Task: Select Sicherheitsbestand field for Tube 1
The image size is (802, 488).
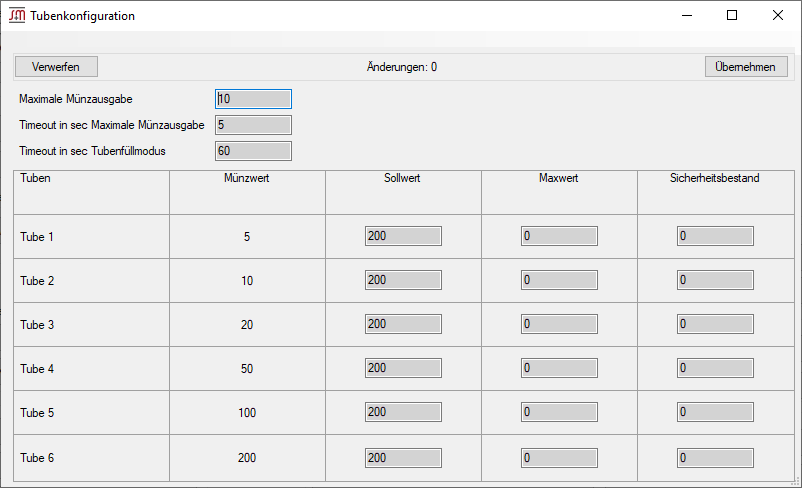Action: click(x=715, y=237)
